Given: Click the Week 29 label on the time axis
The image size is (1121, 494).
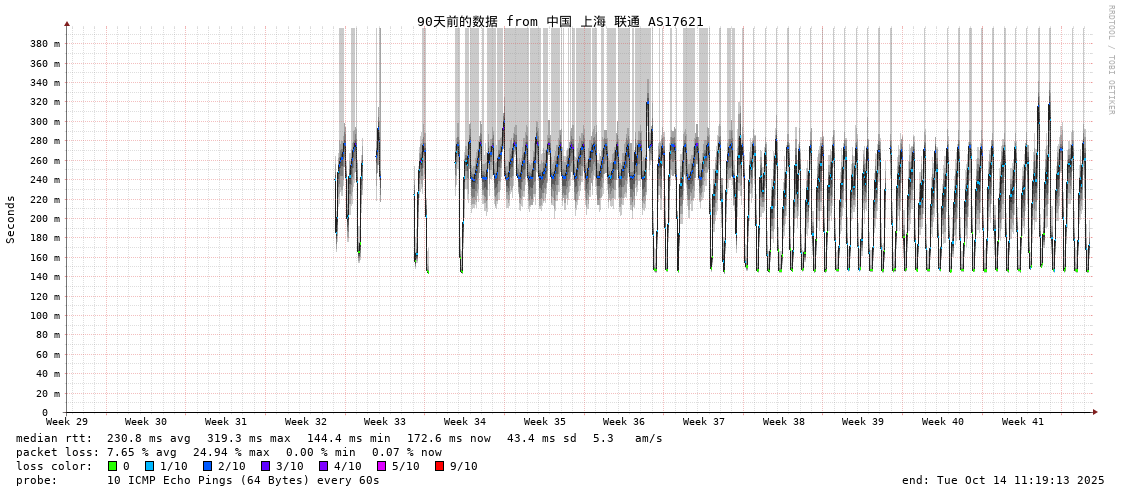Looking at the screenshot, I should point(67,422).
